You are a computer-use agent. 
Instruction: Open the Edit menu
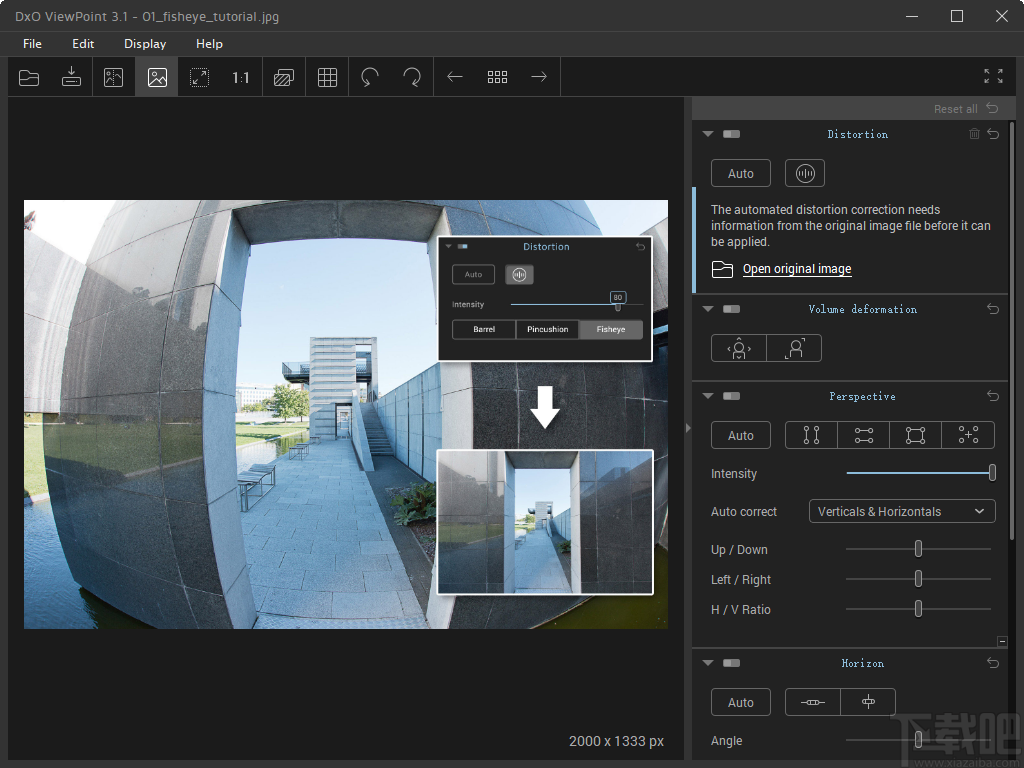pyautogui.click(x=83, y=44)
